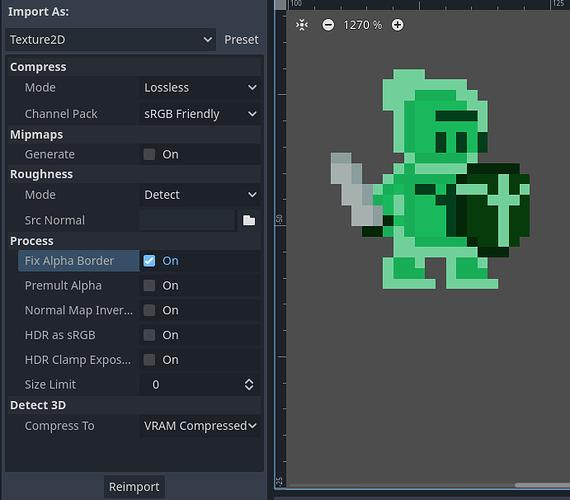Click the center view icon
Viewport: 570px width, 500px height.
(302, 25)
